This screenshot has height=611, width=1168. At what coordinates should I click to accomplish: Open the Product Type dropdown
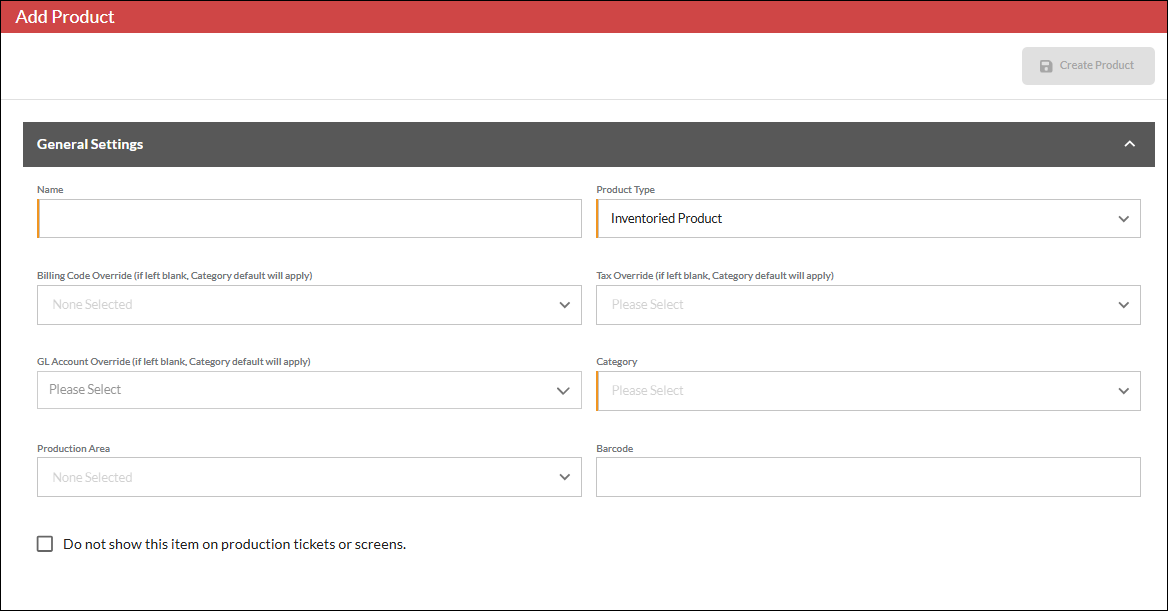[x=868, y=218]
